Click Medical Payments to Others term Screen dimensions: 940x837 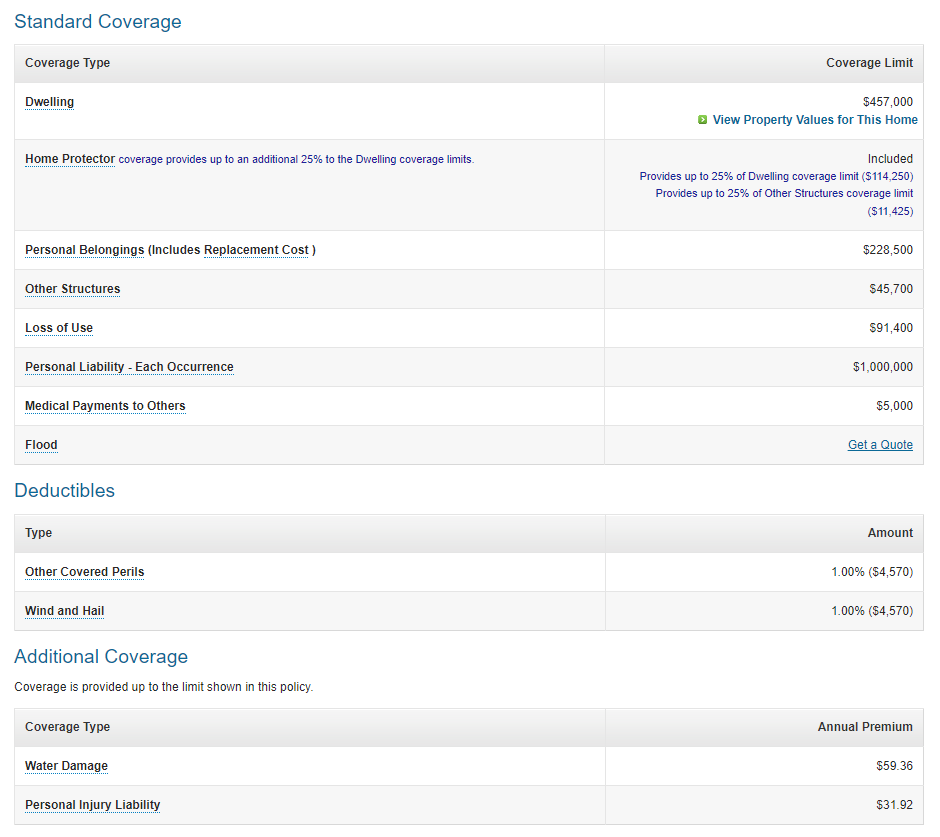pos(105,406)
